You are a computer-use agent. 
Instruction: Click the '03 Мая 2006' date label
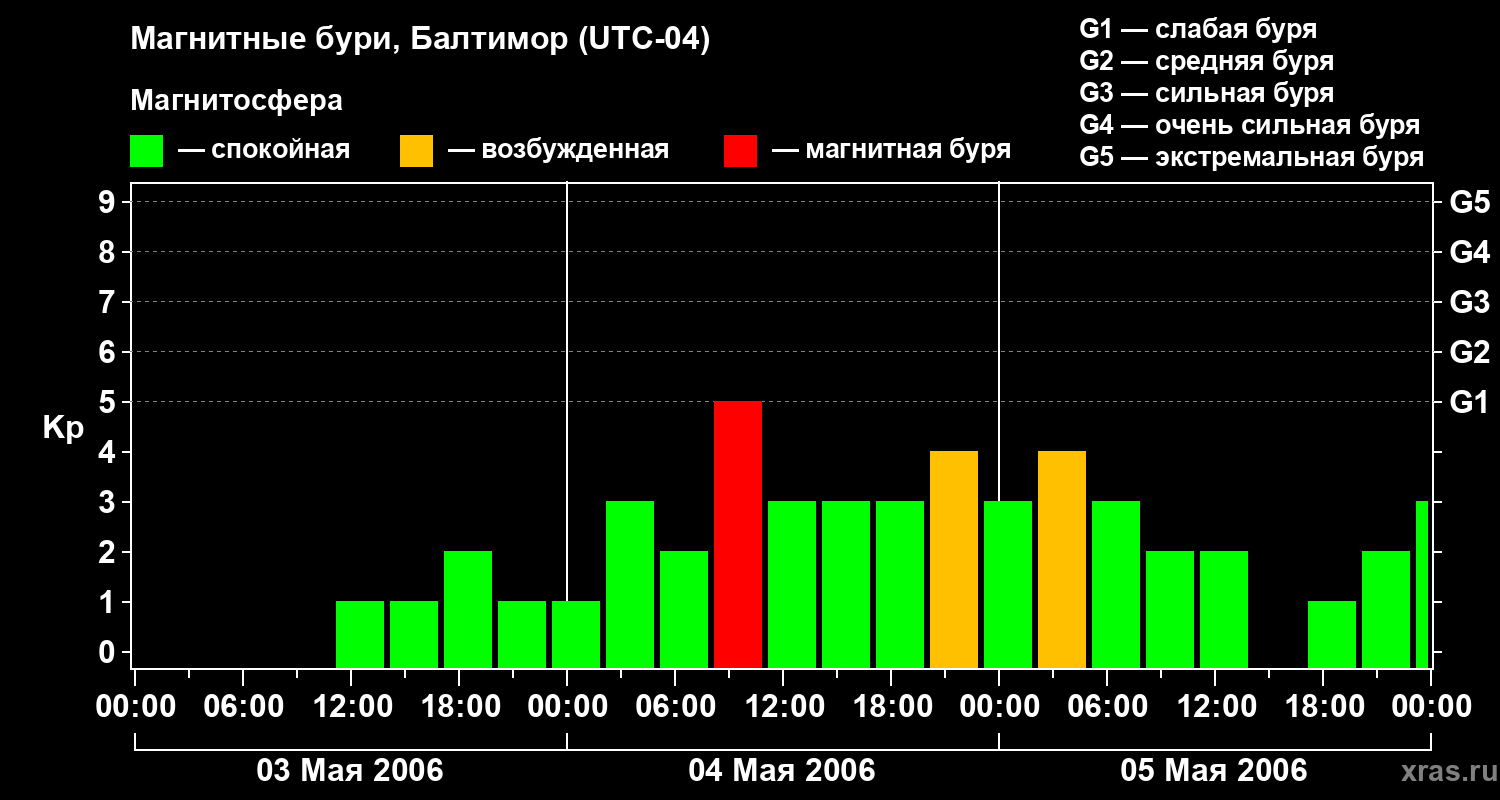(350, 771)
